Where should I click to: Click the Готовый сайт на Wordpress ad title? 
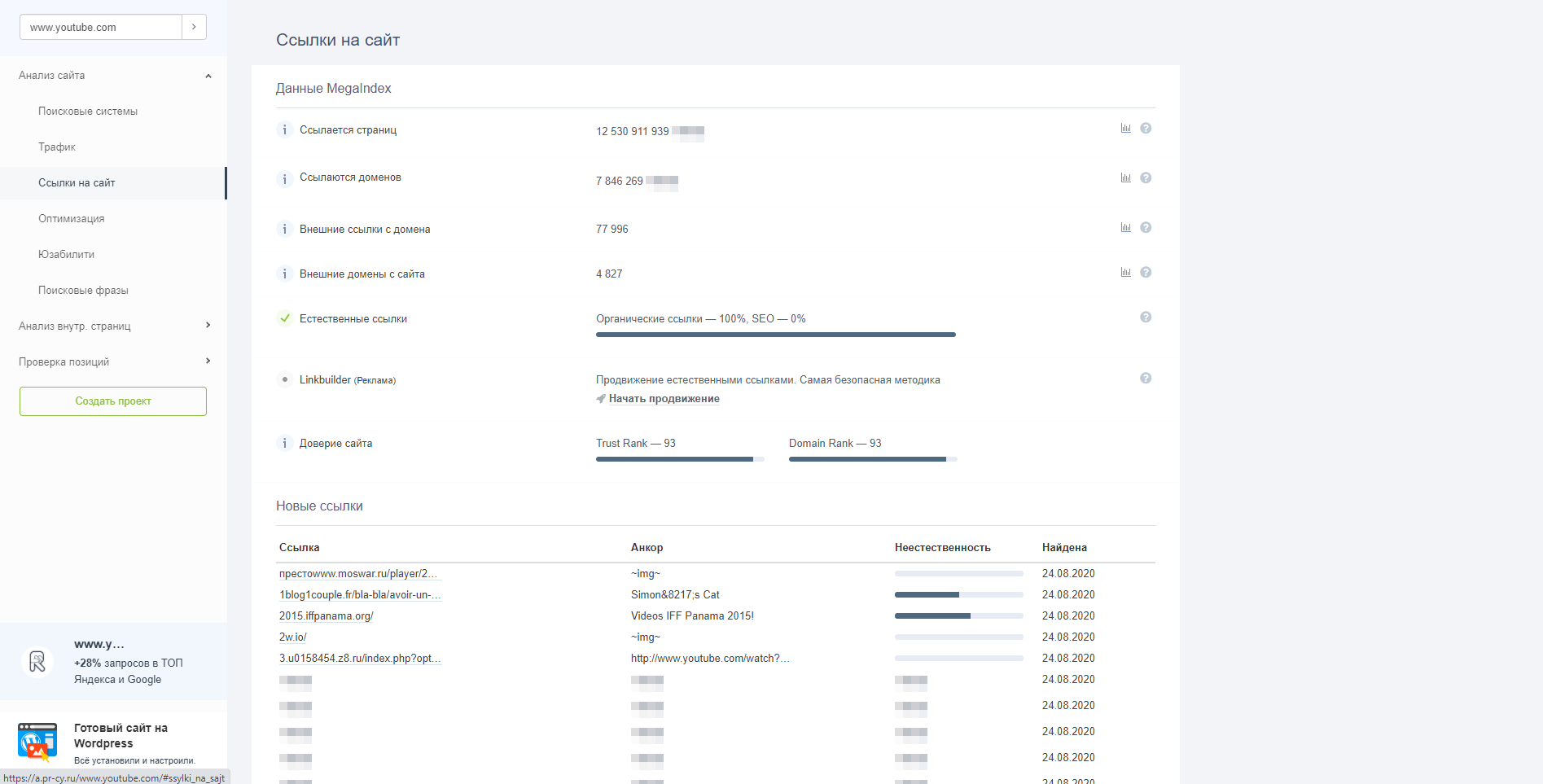pos(121,736)
